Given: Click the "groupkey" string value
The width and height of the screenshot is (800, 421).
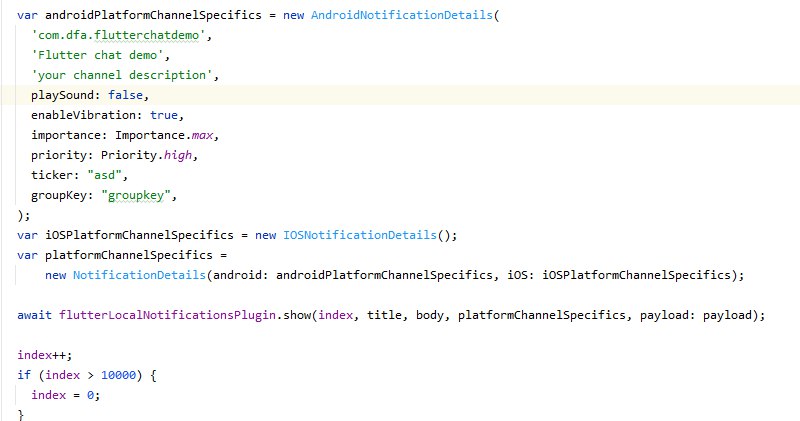Looking at the screenshot, I should 136,195.
